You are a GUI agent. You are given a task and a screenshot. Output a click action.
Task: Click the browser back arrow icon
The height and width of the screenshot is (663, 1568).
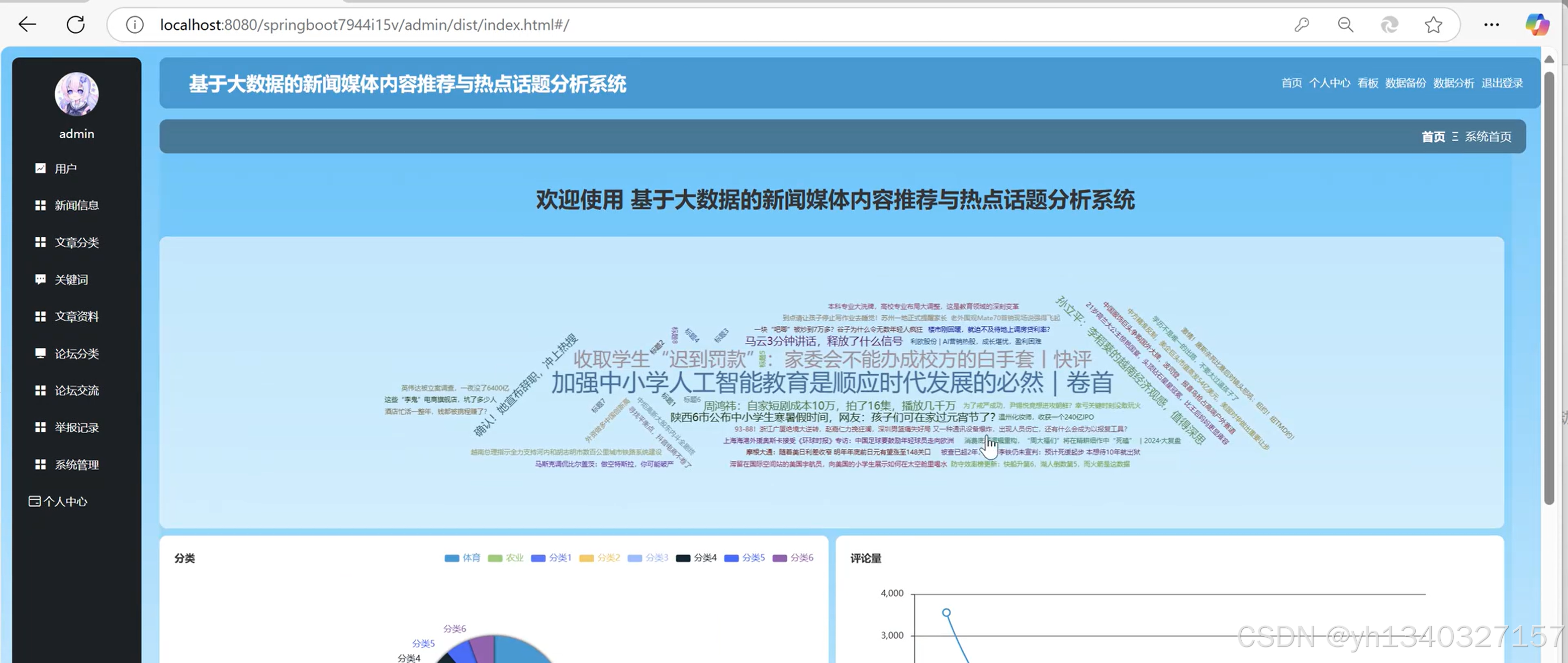click(x=27, y=24)
